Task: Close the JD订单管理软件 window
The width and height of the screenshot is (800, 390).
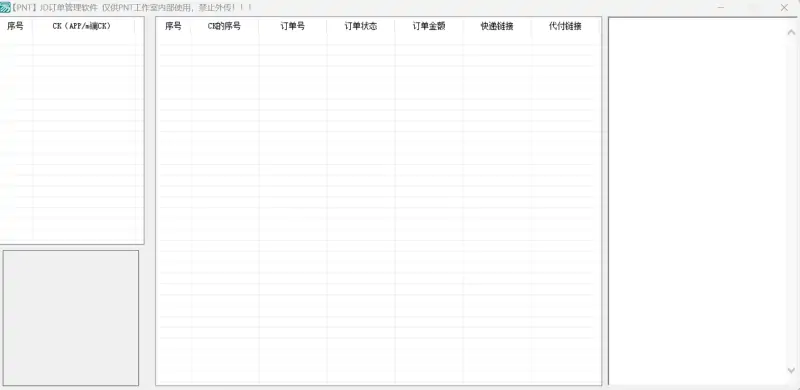Action: pos(784,8)
